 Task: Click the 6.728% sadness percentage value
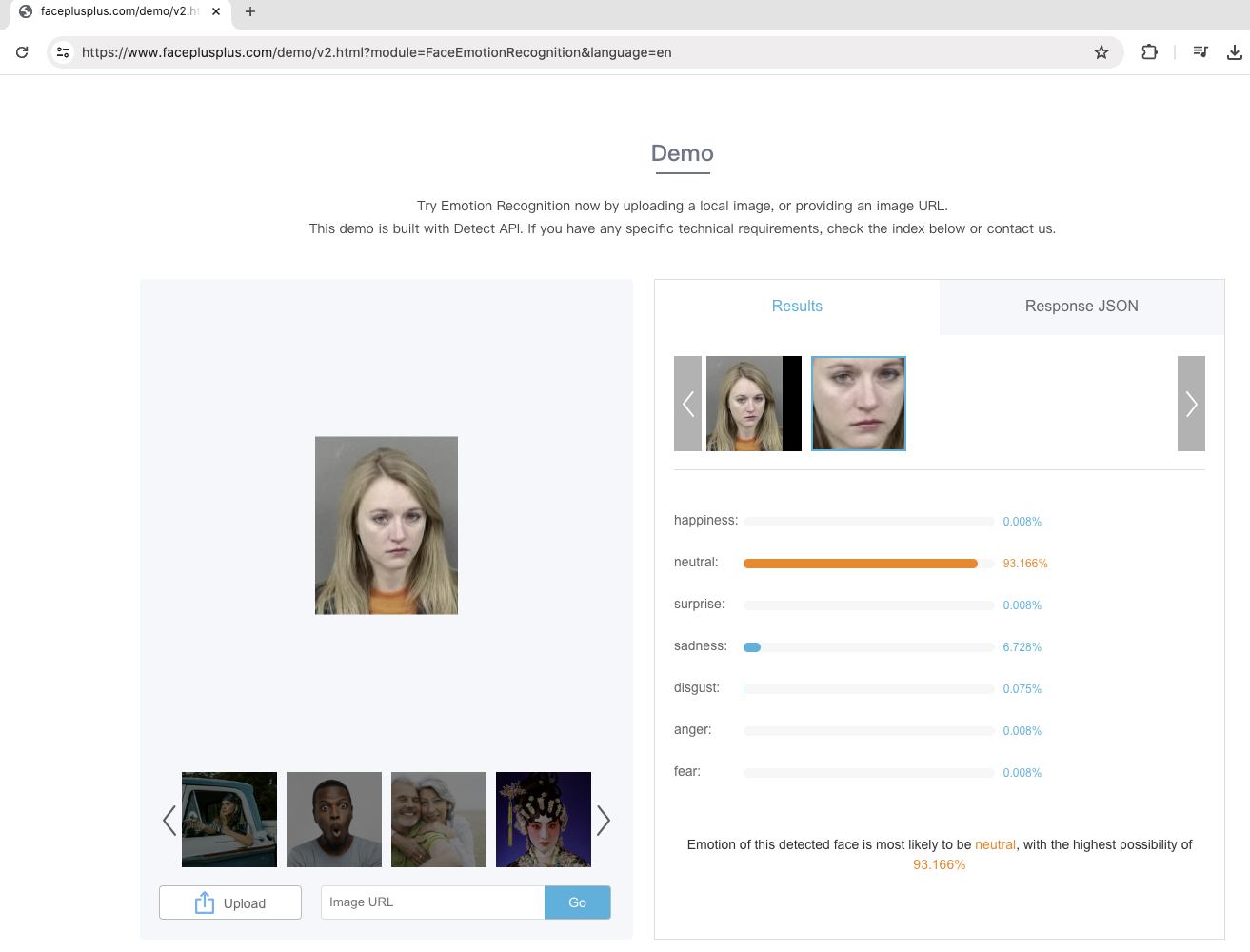click(1022, 647)
